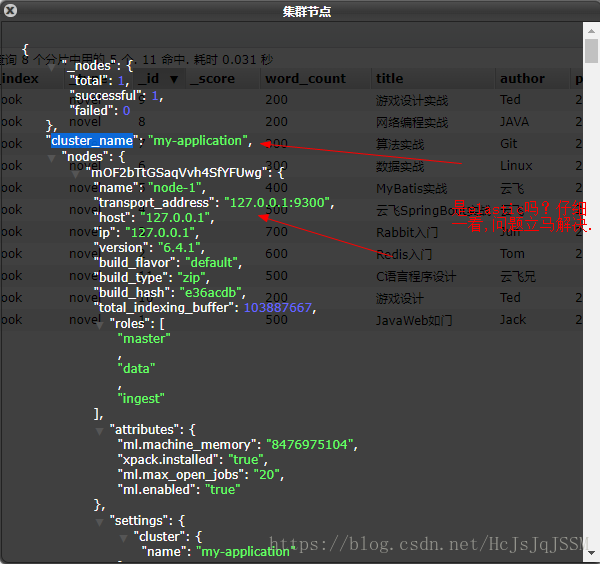Click author Git cell in background table
The image size is (600, 564).
[x=509, y=144]
